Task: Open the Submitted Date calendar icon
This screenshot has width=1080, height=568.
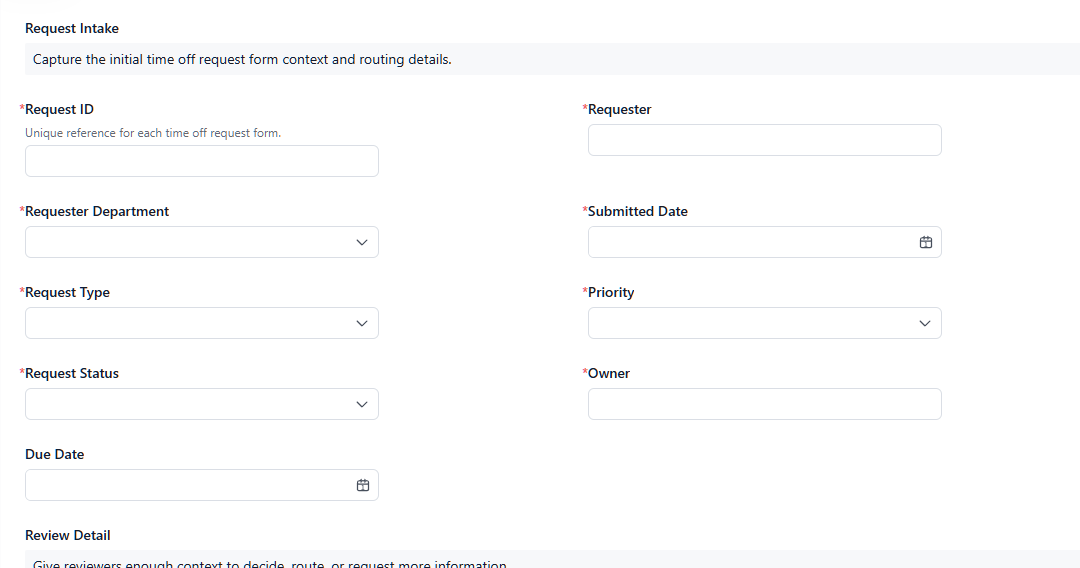Action: (926, 242)
